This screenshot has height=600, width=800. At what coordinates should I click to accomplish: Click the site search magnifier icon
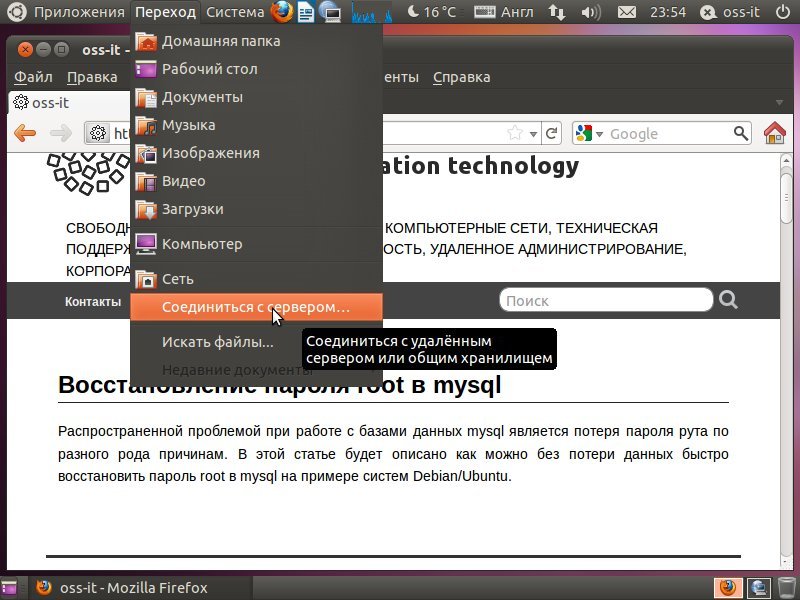point(728,300)
